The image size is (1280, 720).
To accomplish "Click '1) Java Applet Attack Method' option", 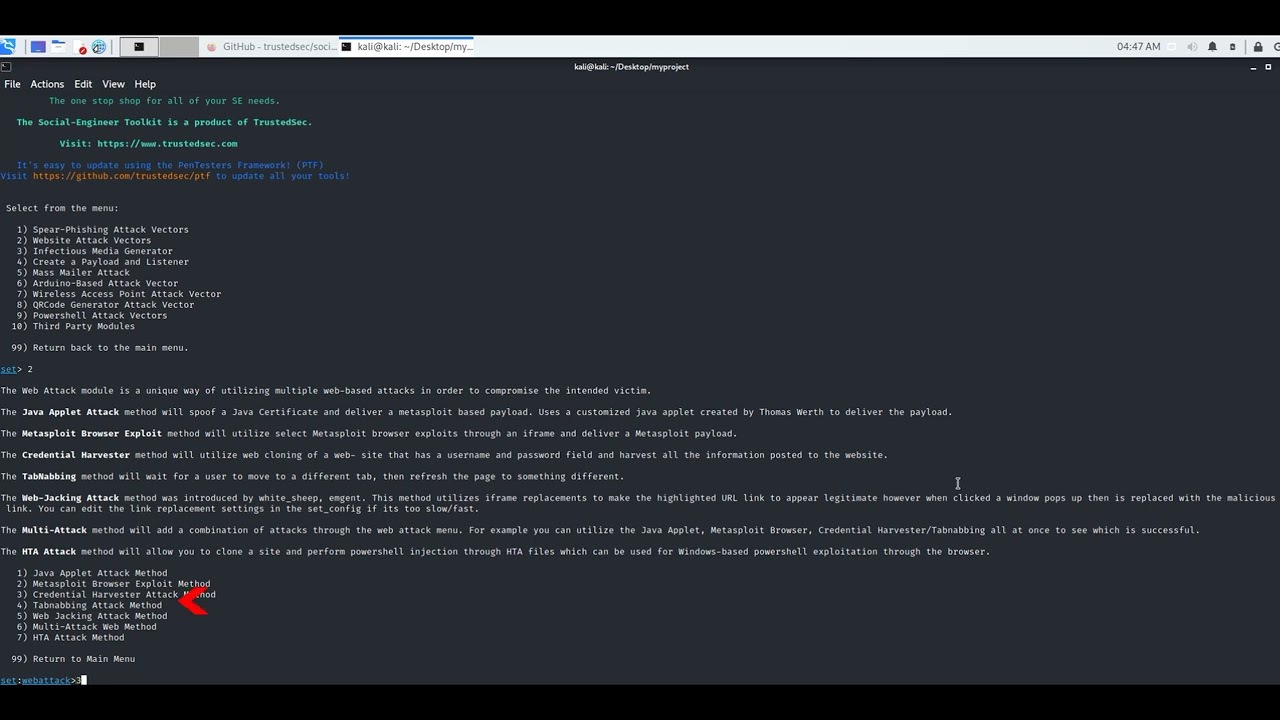I will (x=92, y=574).
